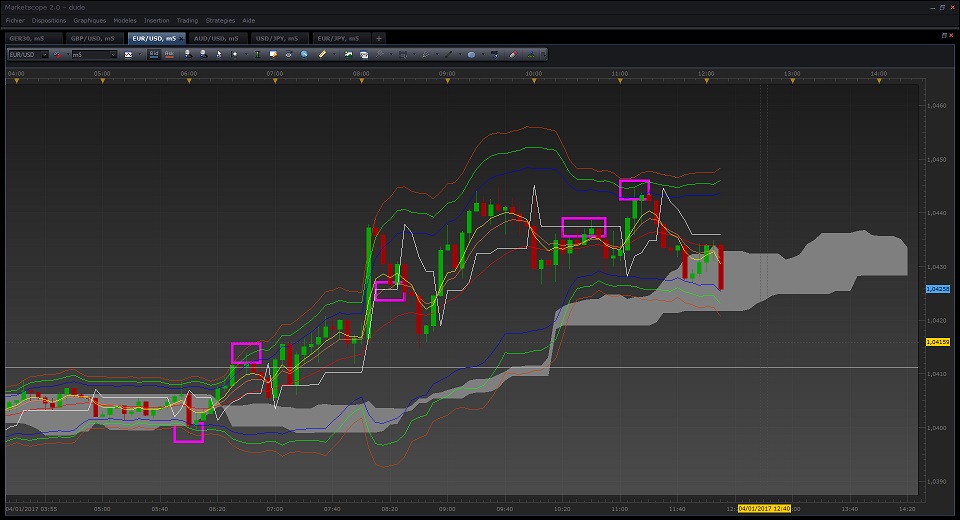Viewport: 960px width, 520px height.
Task: Click the yellow 1,04159 price label
Action: pyautogui.click(x=937, y=342)
